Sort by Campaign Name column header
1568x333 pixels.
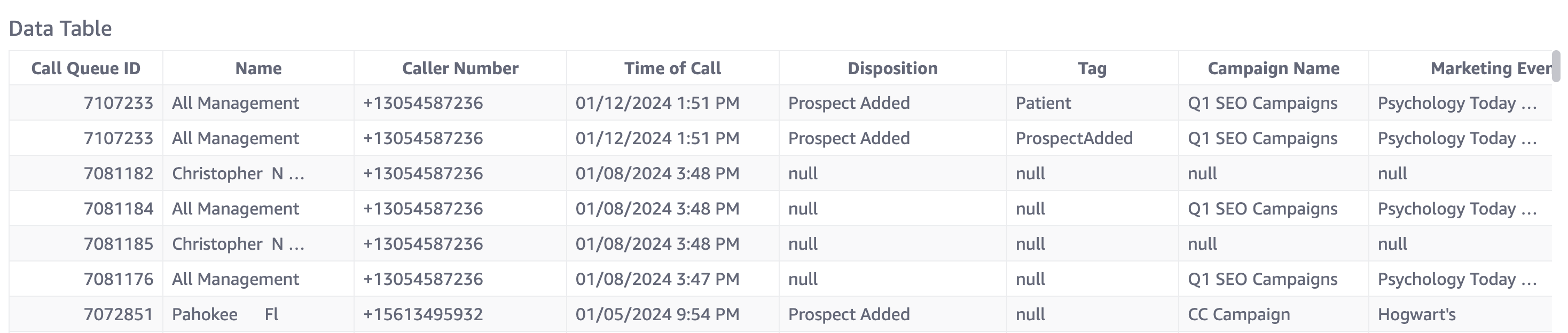(x=1273, y=68)
